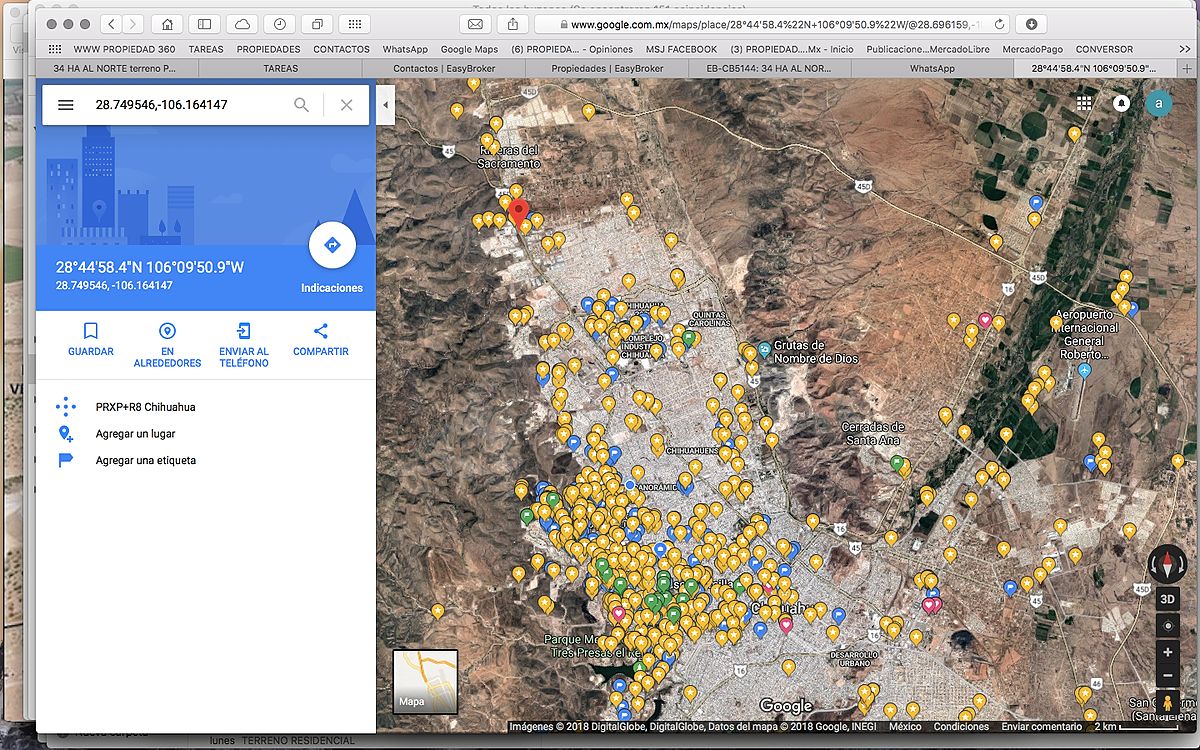Share the place with Compartir

(x=320, y=339)
